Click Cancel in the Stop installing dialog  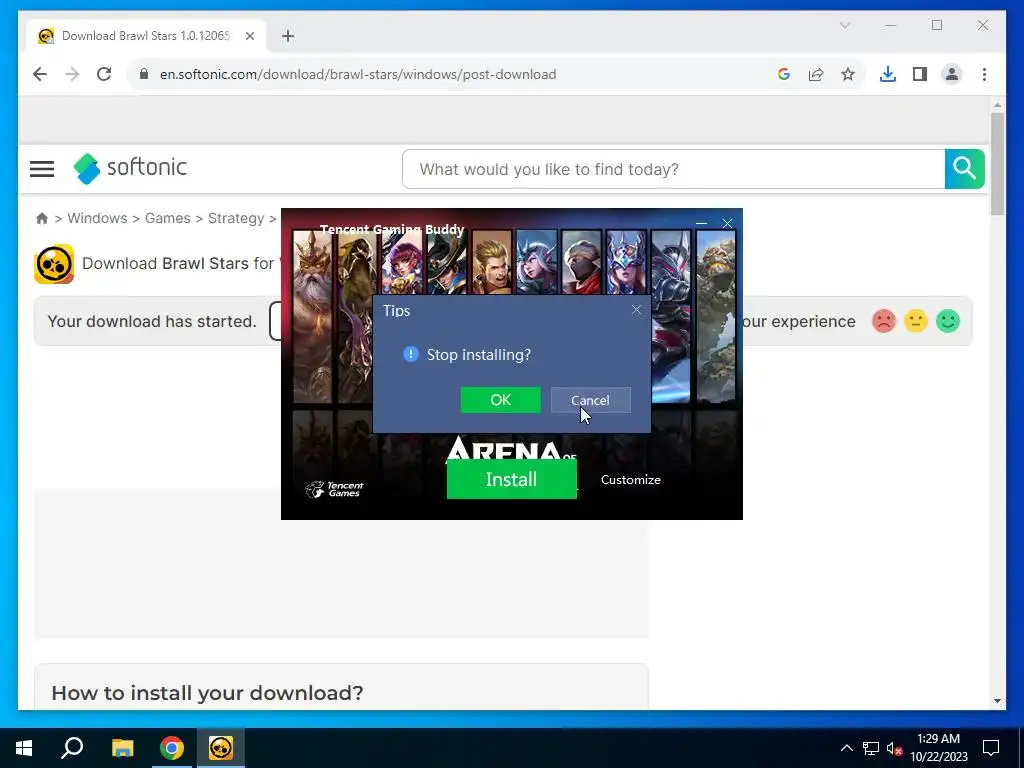tap(590, 400)
